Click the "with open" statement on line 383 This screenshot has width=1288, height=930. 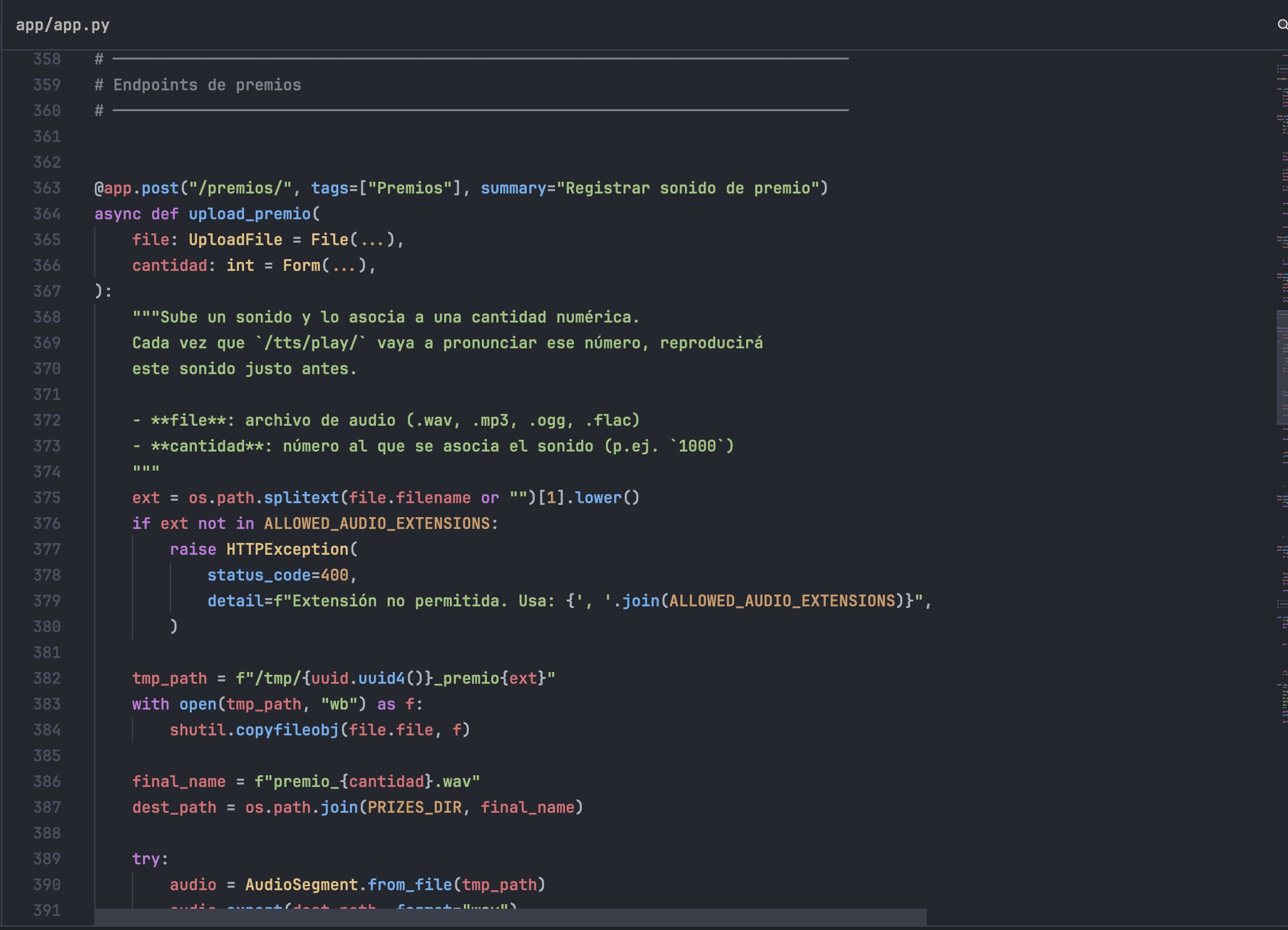click(x=278, y=704)
